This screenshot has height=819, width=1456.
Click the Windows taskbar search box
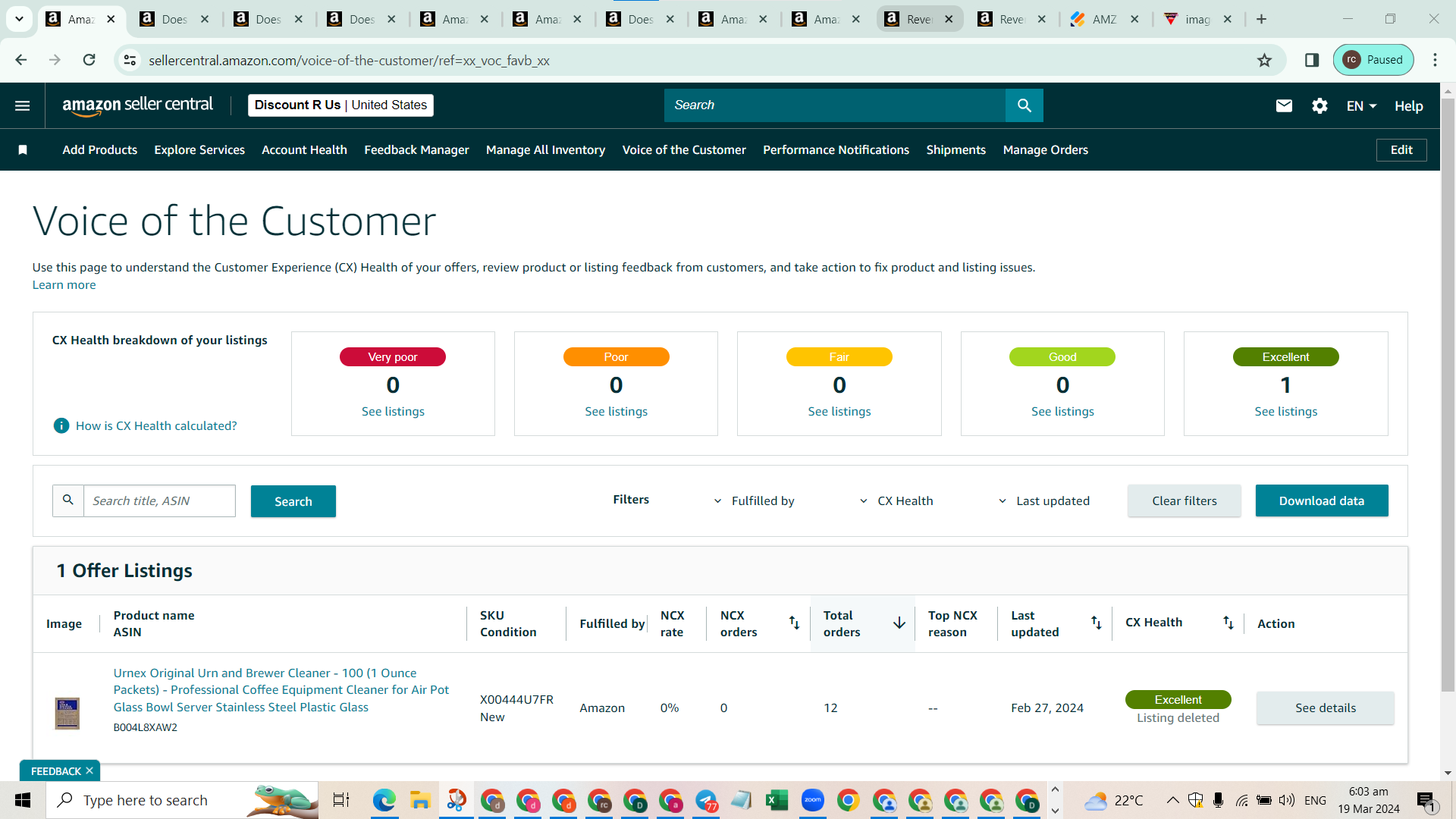click(182, 800)
